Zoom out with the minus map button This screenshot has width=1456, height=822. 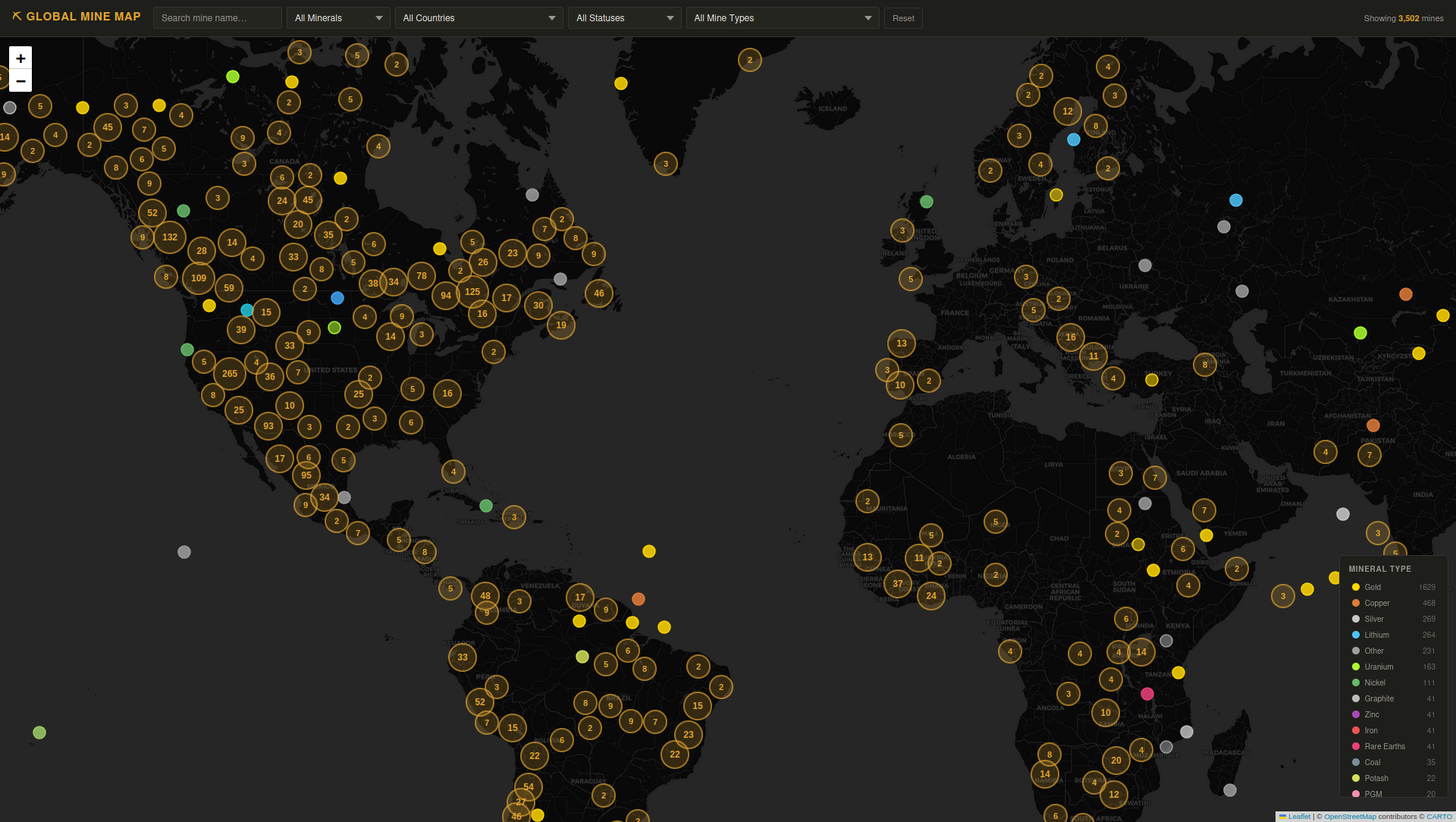20,81
